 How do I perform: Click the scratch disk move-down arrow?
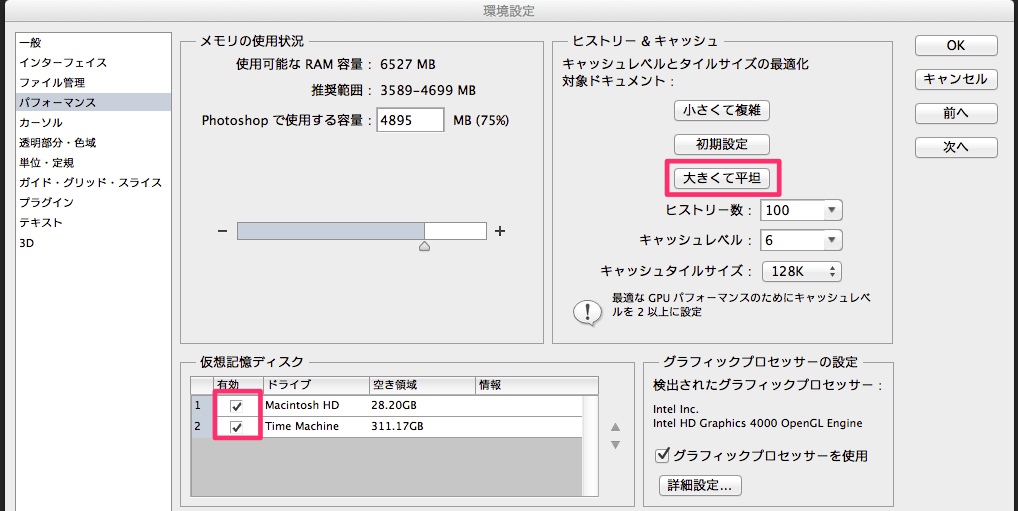click(x=616, y=444)
